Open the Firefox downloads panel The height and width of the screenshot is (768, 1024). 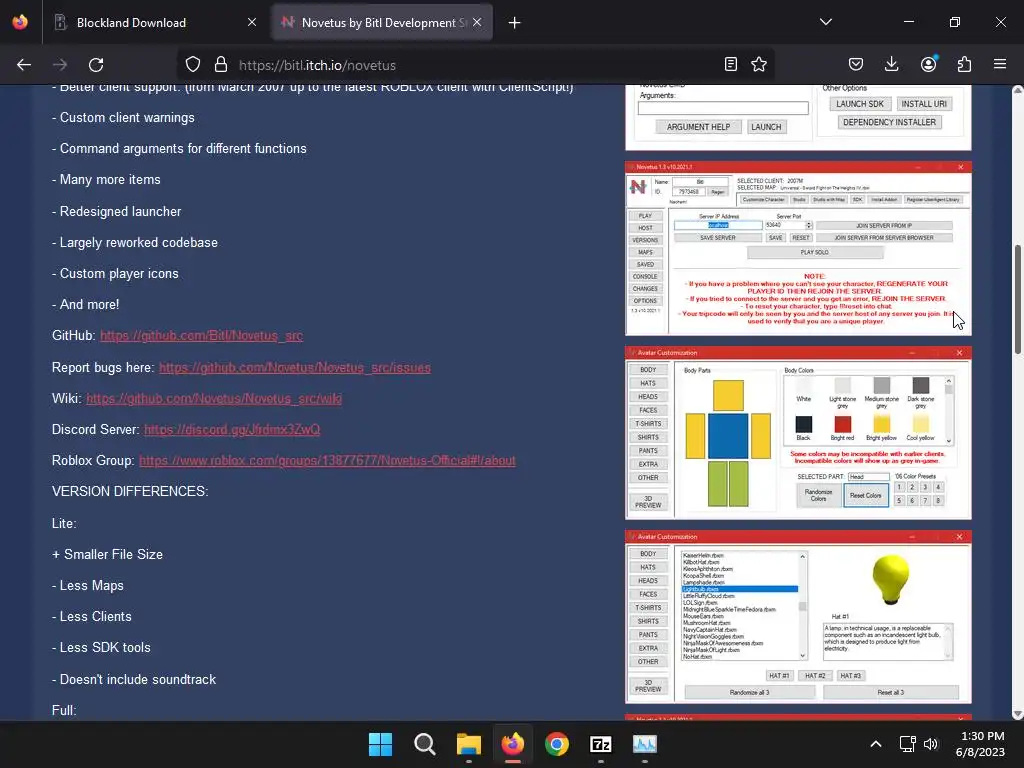tap(891, 64)
